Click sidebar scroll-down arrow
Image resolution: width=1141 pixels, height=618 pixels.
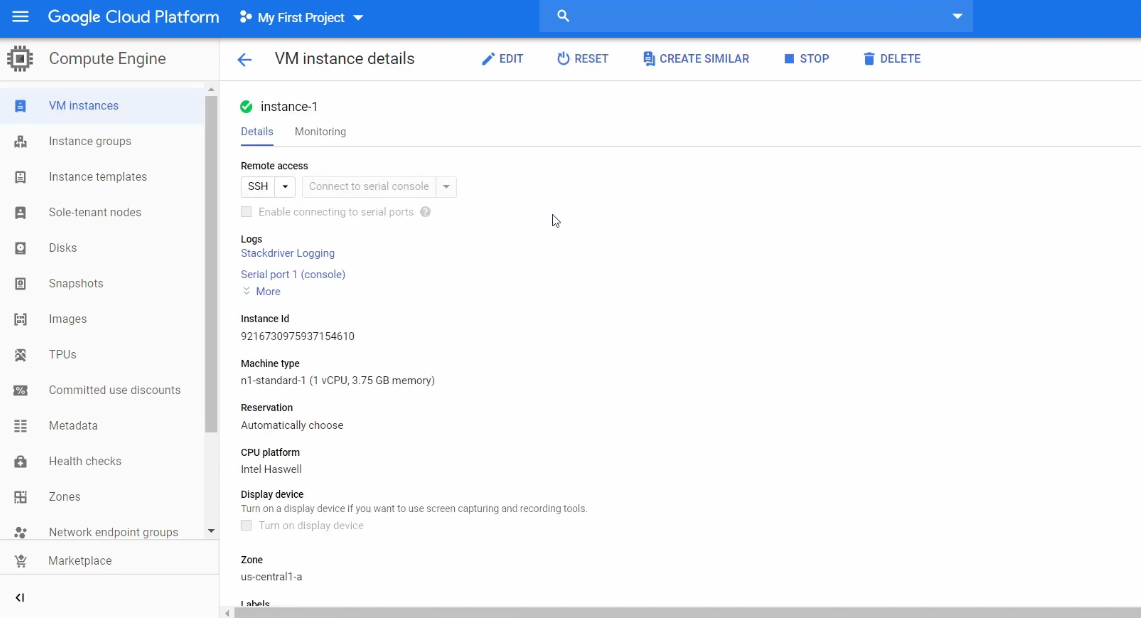[x=211, y=531]
